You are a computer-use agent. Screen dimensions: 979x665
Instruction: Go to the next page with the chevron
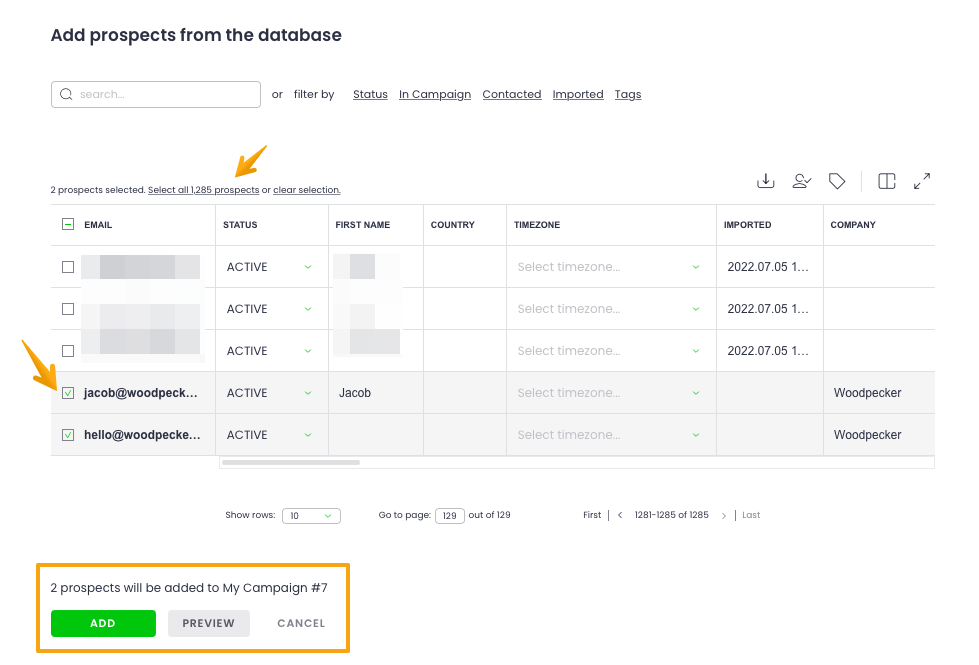click(x=724, y=514)
